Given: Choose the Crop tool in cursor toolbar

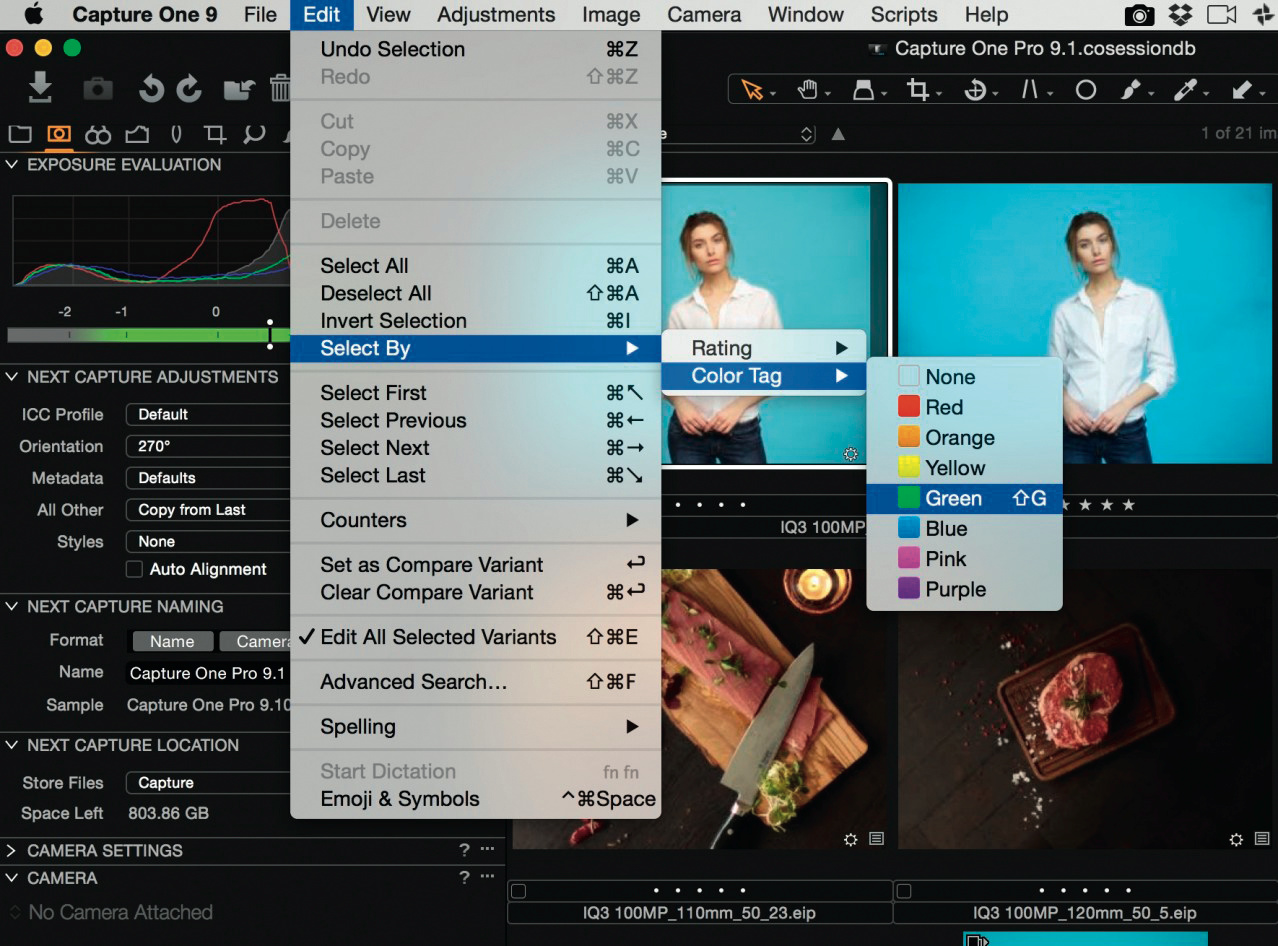Looking at the screenshot, I should tap(917, 90).
